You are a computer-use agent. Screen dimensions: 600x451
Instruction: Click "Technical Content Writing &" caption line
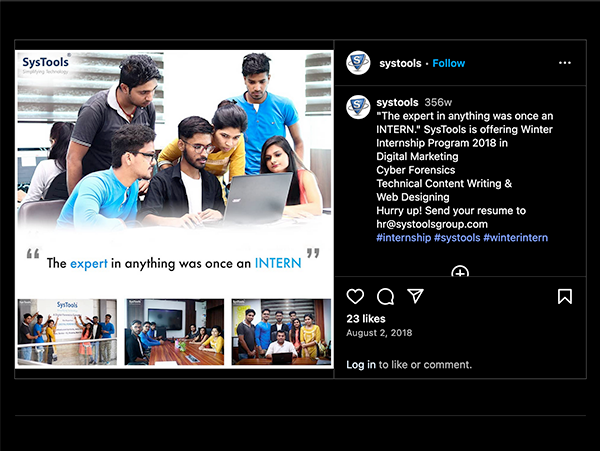click(444, 184)
